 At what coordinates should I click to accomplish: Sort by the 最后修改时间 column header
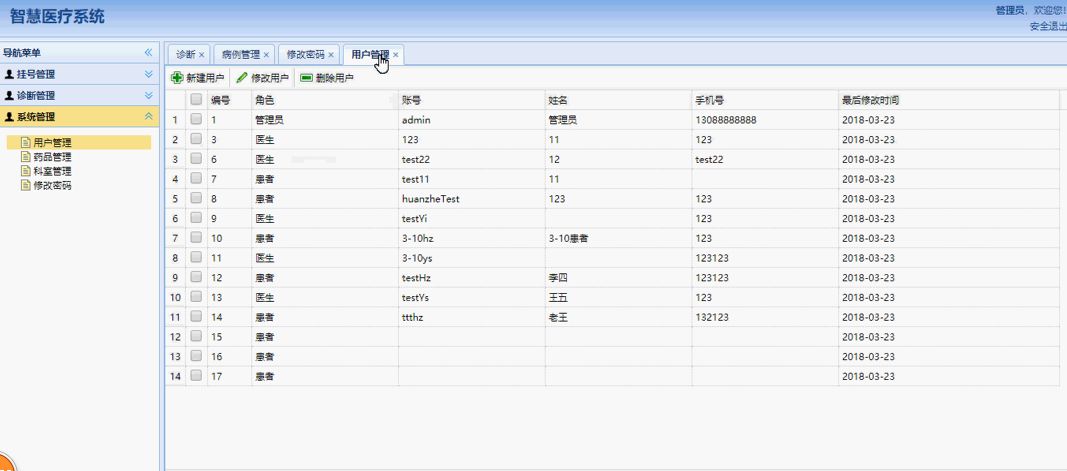[x=949, y=100]
